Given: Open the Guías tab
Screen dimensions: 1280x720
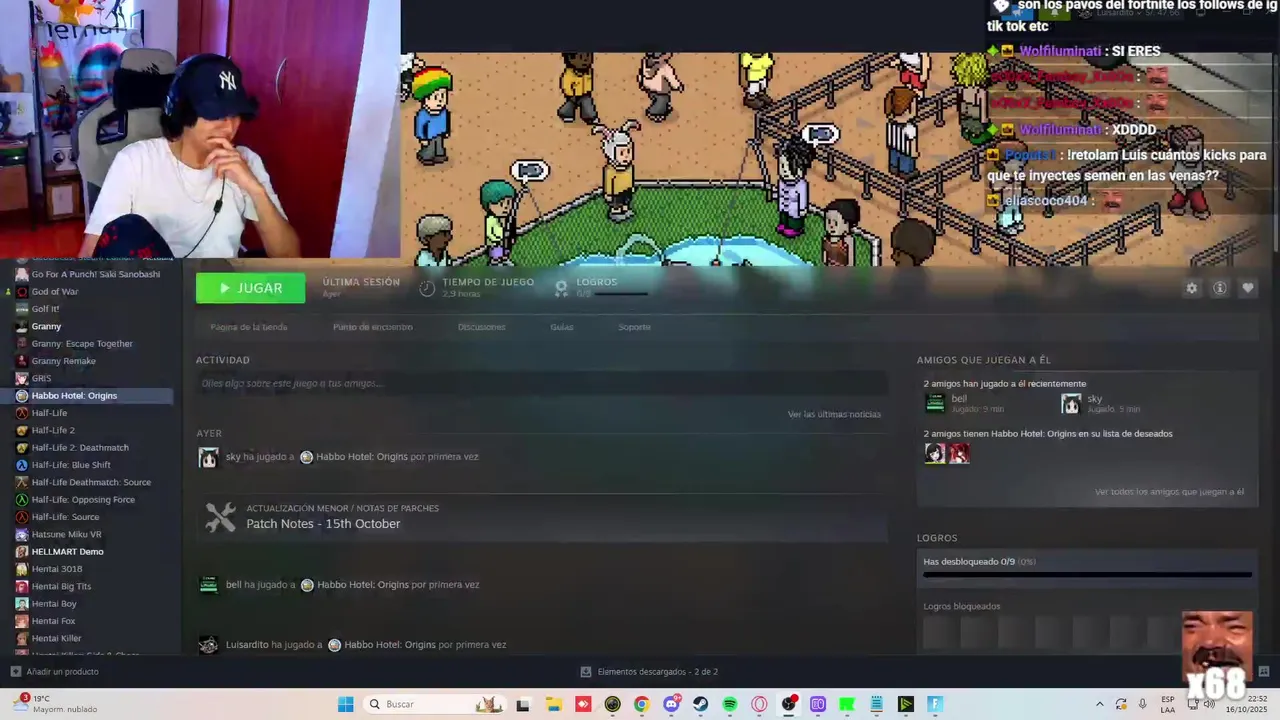Looking at the screenshot, I should (x=561, y=327).
